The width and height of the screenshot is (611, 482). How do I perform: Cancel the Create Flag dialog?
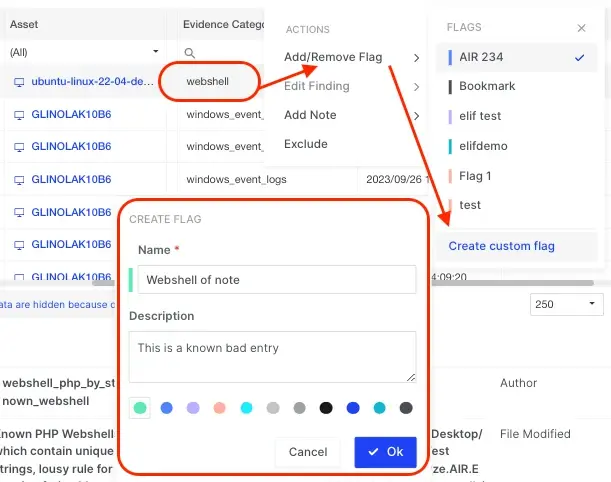click(308, 452)
